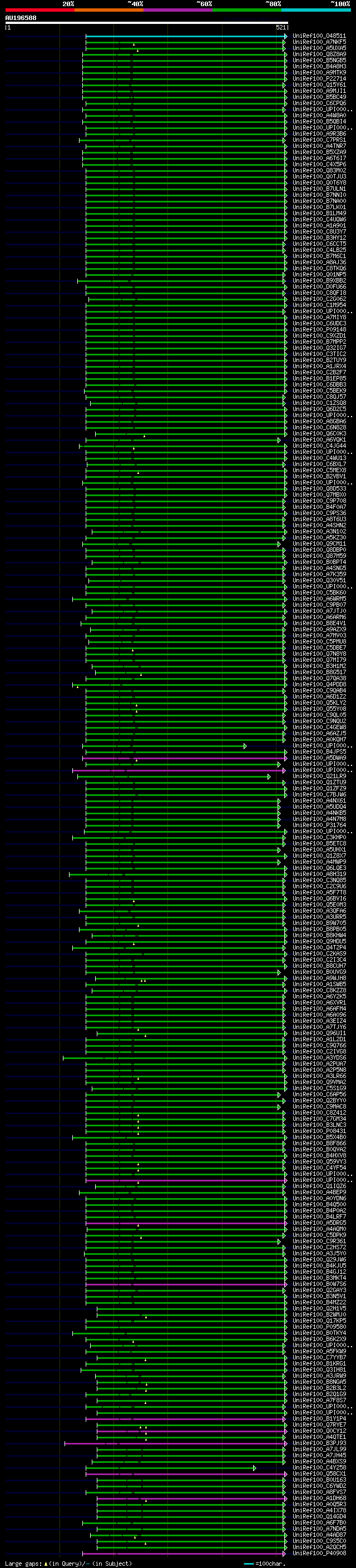Image resolution: width=356 pixels, height=1568 pixels.
Task: Select label UniRef100_Q6BVI6
Action: (319, 898)
